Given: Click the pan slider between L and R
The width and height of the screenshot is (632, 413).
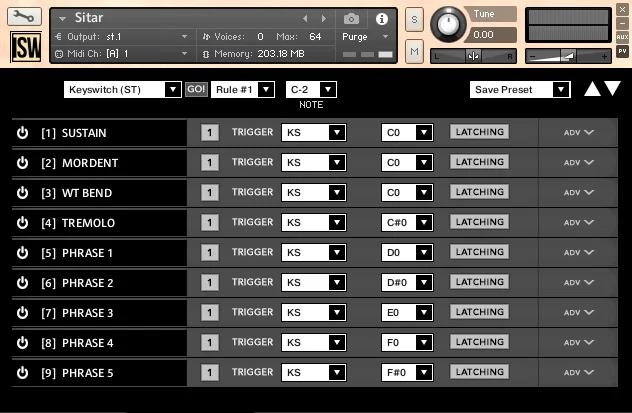Looking at the screenshot, I should pos(474,56).
